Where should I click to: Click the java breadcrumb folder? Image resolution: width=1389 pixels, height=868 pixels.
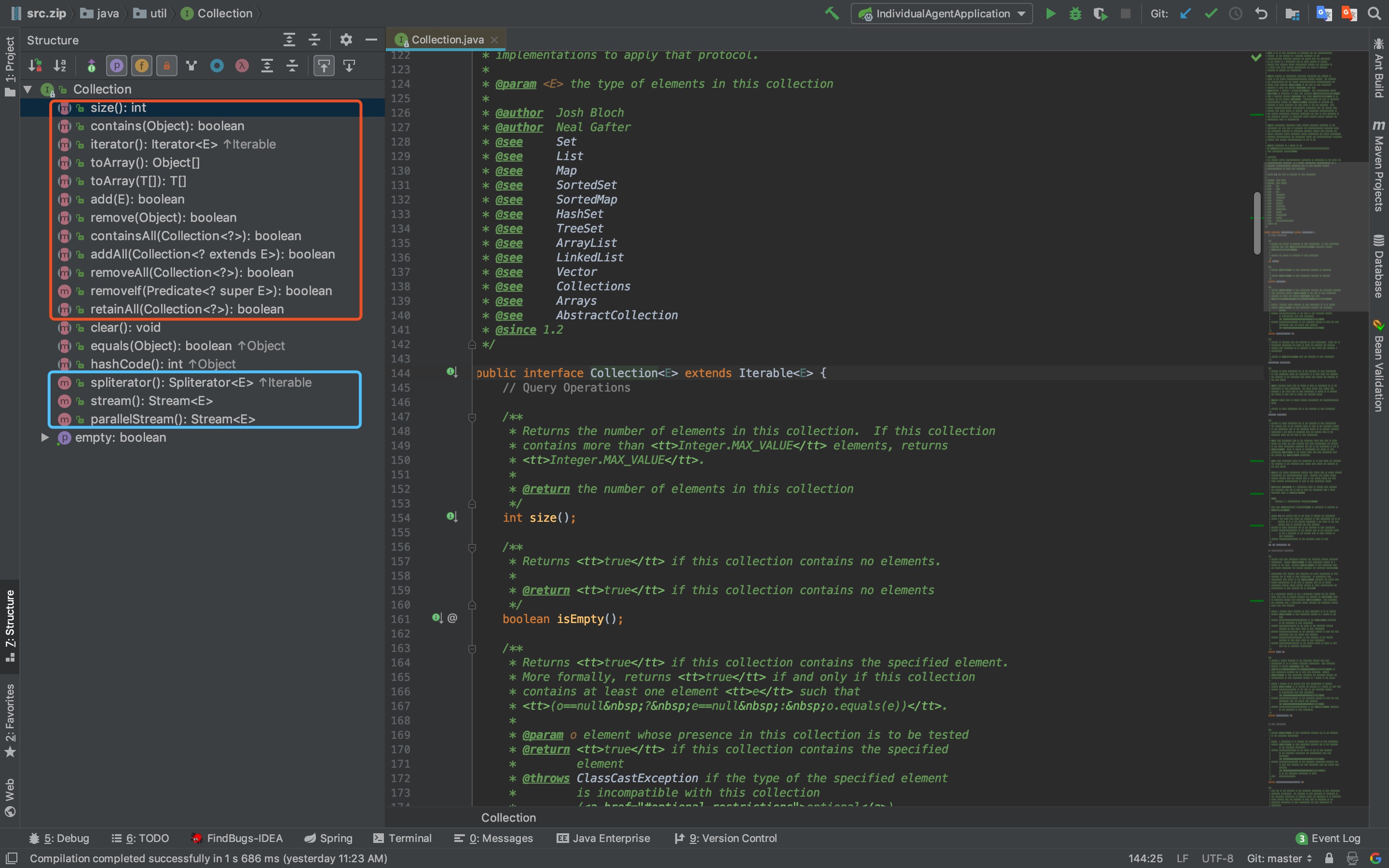[100, 13]
